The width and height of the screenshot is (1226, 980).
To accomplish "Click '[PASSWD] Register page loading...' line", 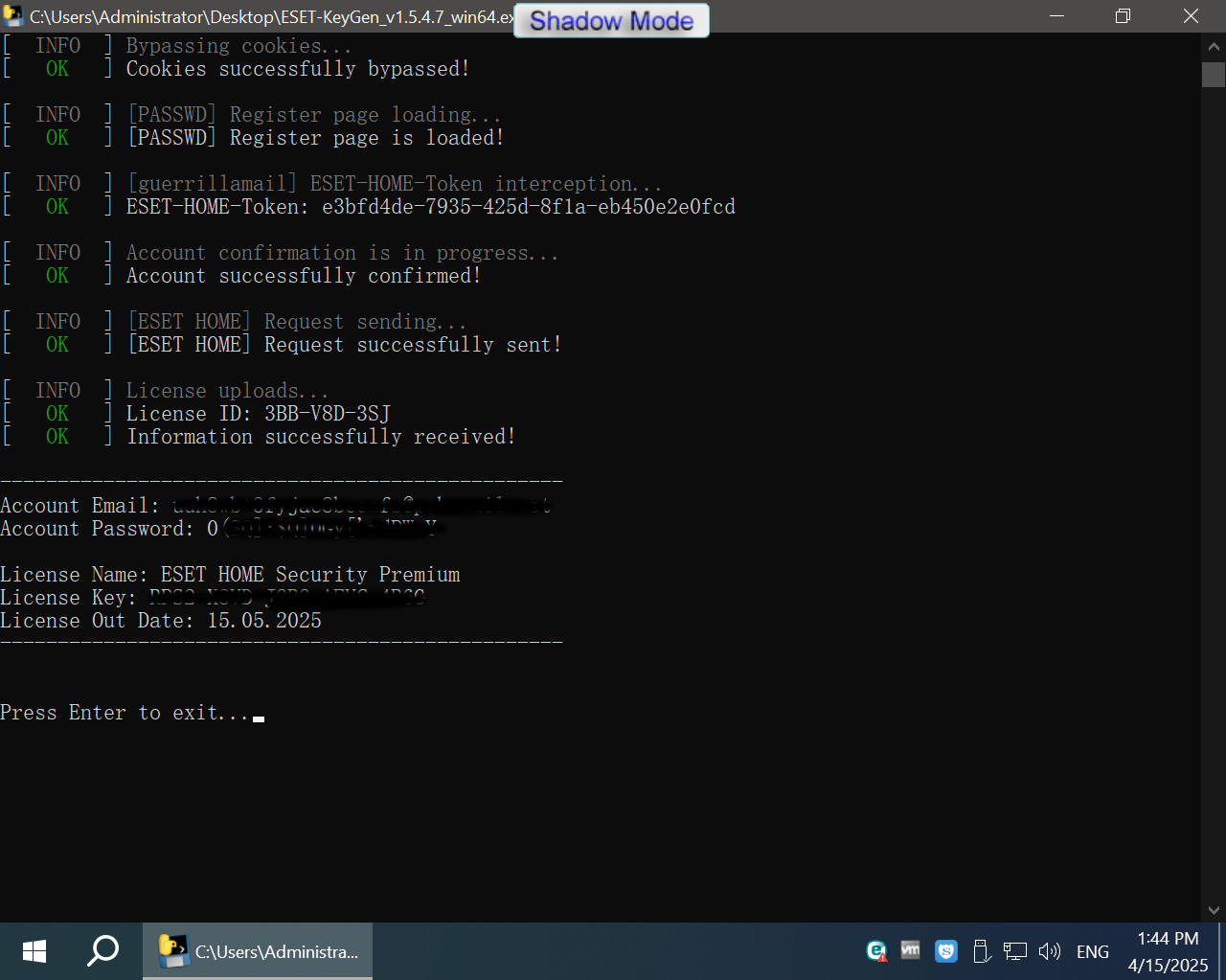I will point(314,115).
